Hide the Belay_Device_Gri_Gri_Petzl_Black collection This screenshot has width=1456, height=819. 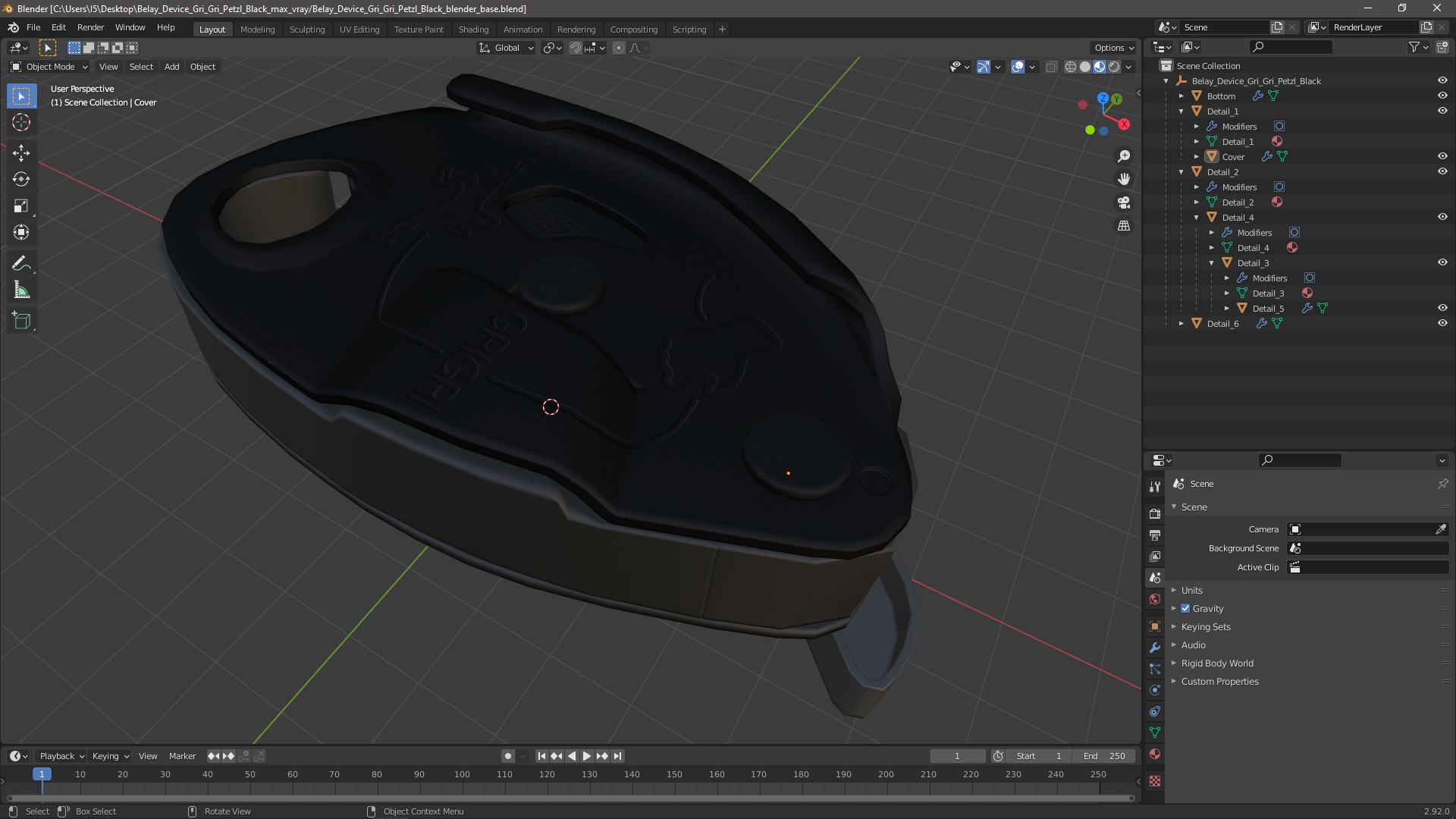(x=1442, y=81)
